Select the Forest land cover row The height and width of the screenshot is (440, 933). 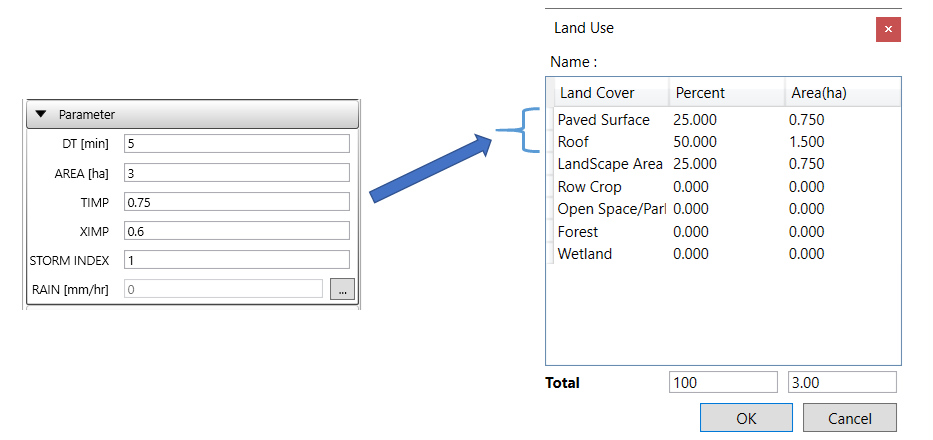[x=578, y=232]
